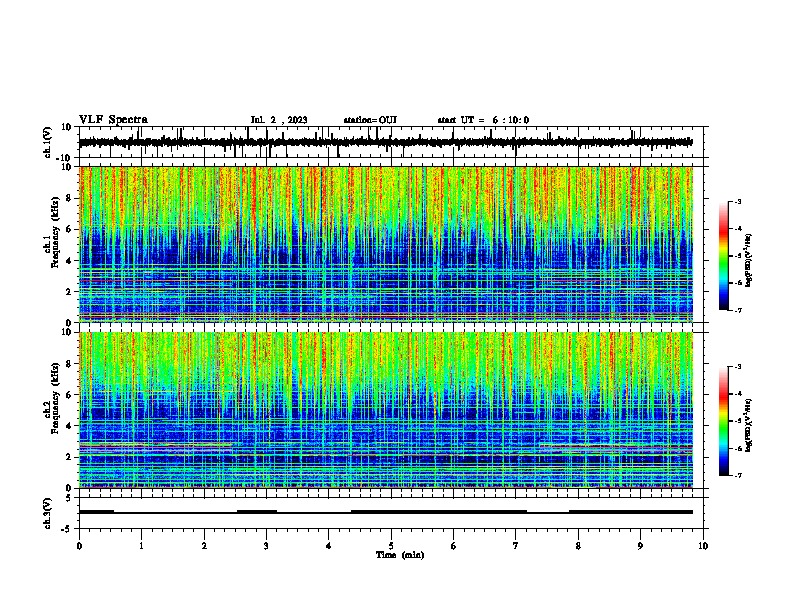Select the "Time (min)" axis label
The width and height of the screenshot is (792, 612).
pyautogui.click(x=400, y=555)
